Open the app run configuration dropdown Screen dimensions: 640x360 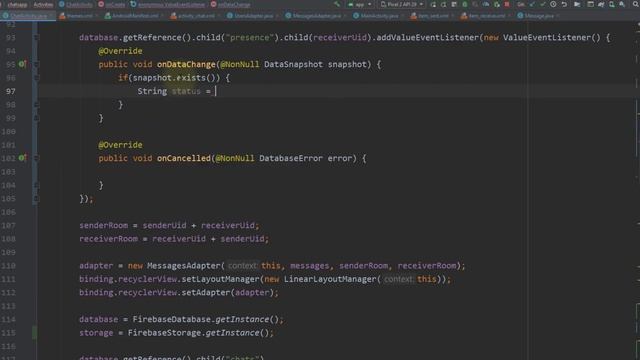[360, 4]
